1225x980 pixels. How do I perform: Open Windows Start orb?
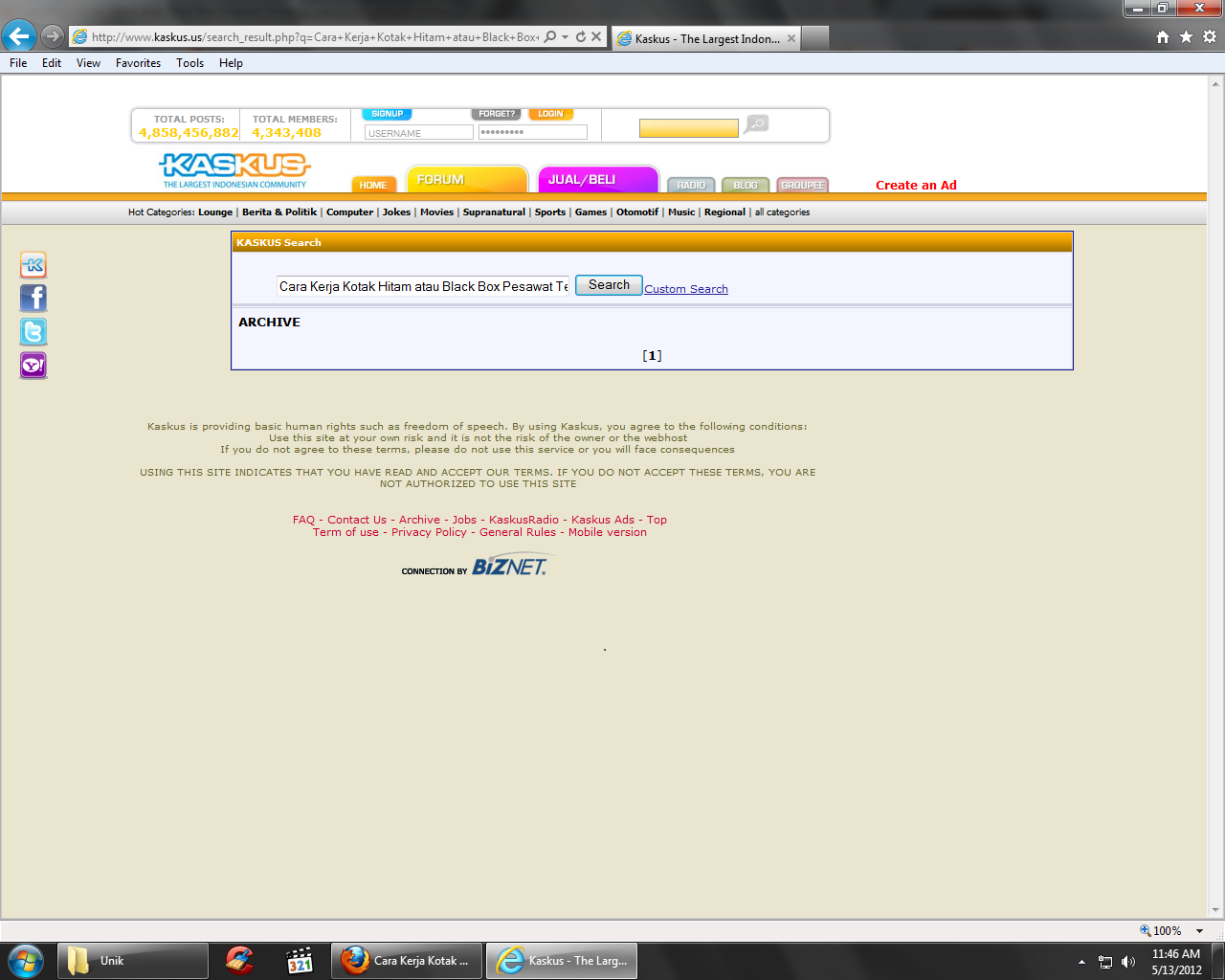[x=26, y=961]
